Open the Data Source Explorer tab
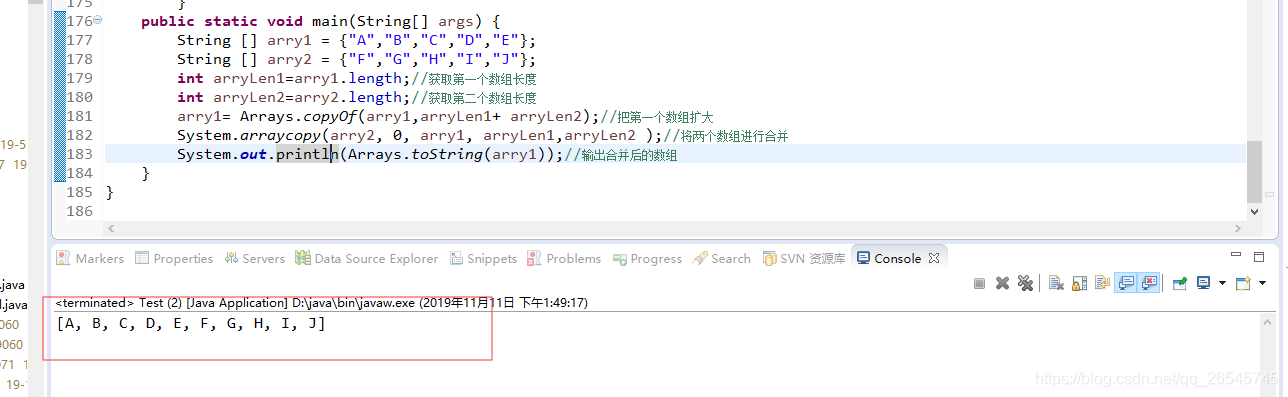This screenshot has height=397, width=1288. pos(367,258)
